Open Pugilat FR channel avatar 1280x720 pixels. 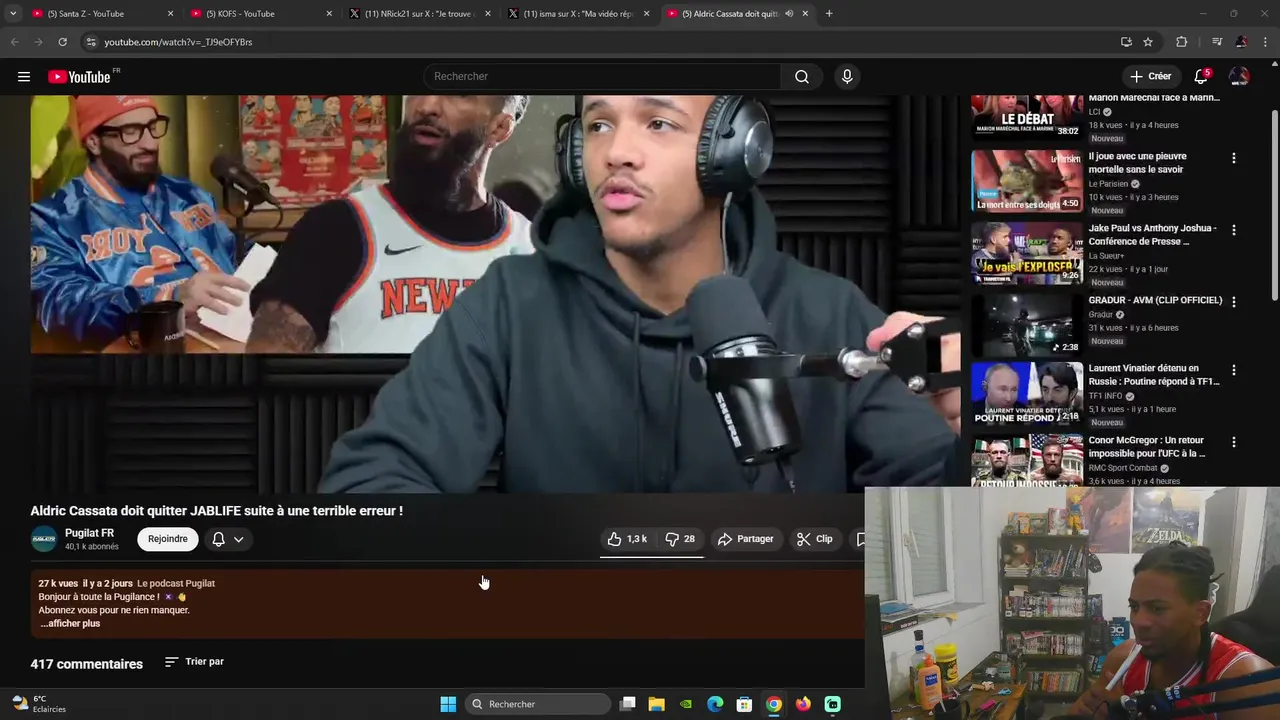tap(44, 539)
